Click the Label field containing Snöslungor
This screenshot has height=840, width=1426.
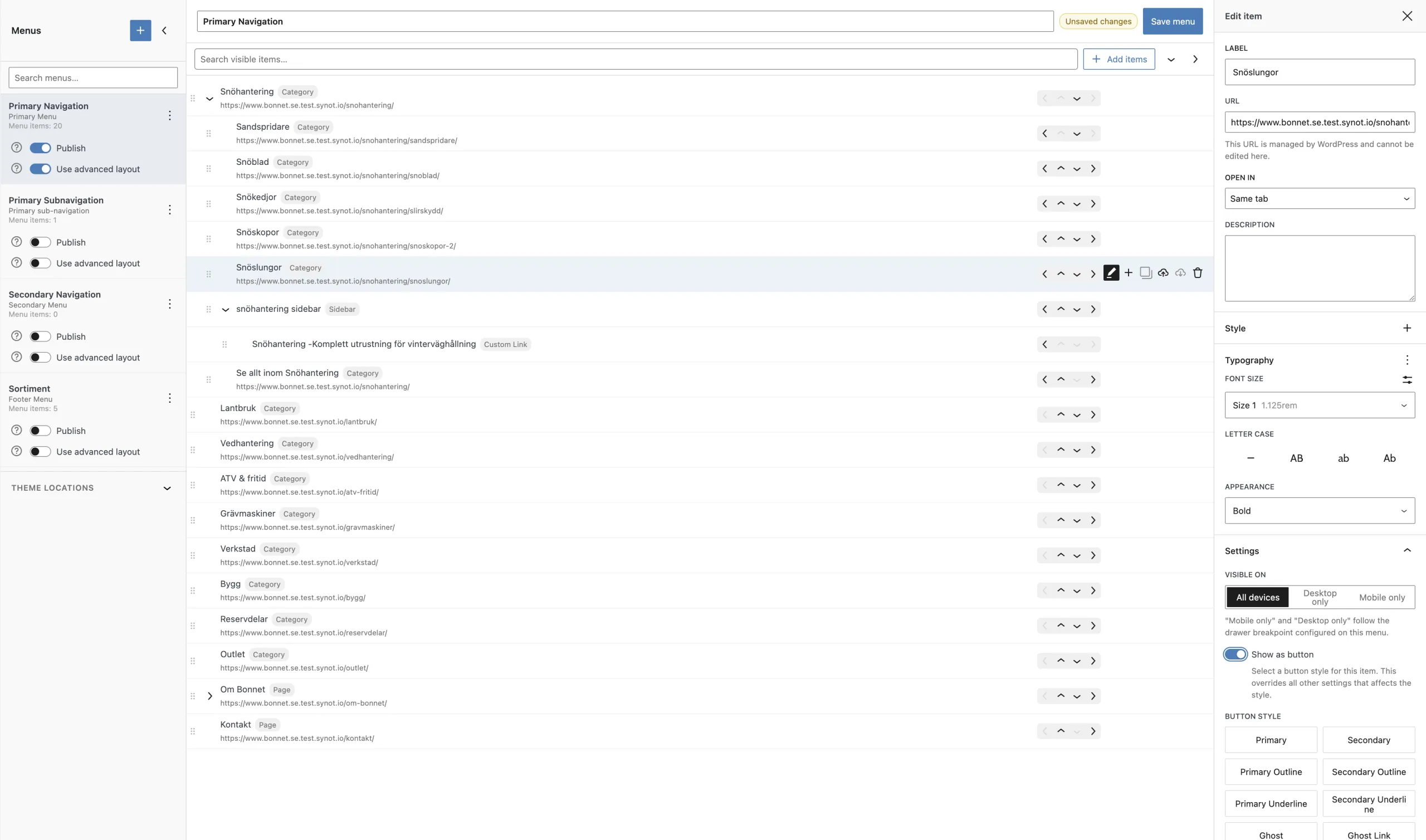point(1320,72)
